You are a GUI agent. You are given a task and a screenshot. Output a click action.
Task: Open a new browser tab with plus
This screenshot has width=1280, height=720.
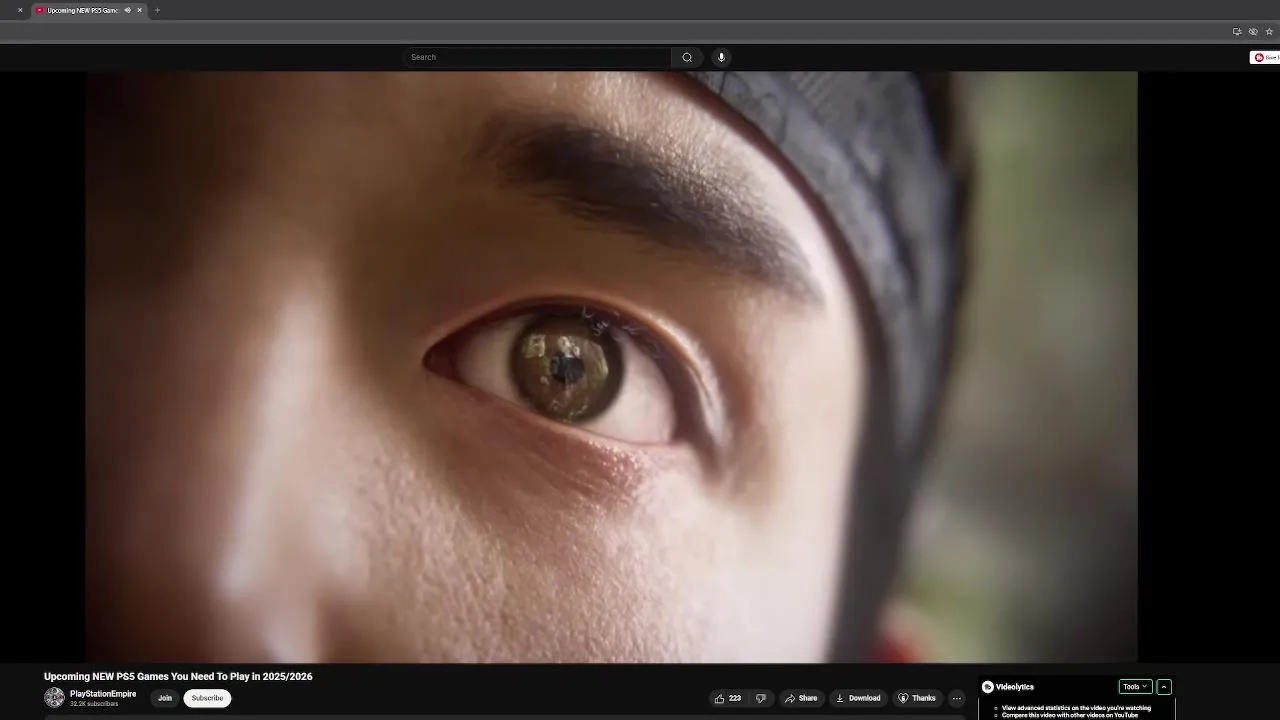(157, 10)
